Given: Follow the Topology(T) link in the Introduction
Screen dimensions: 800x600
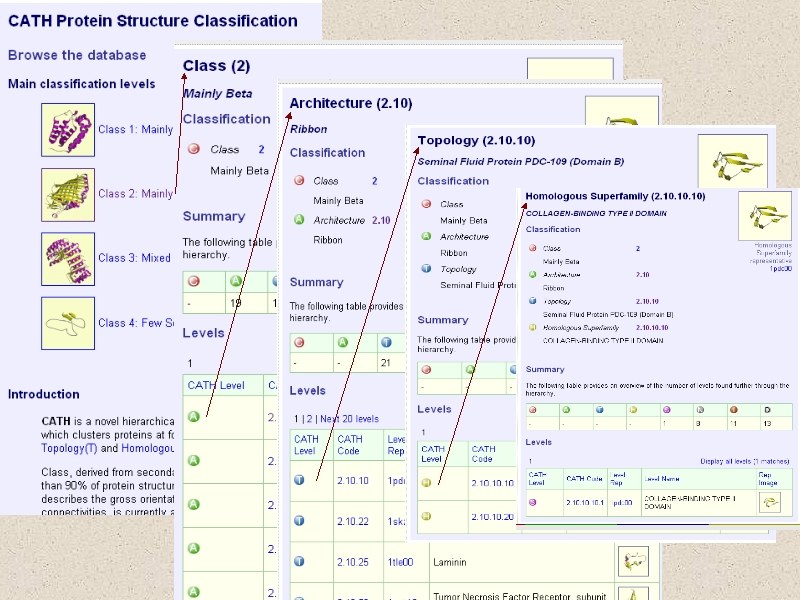Looking at the screenshot, I should coord(69,448).
